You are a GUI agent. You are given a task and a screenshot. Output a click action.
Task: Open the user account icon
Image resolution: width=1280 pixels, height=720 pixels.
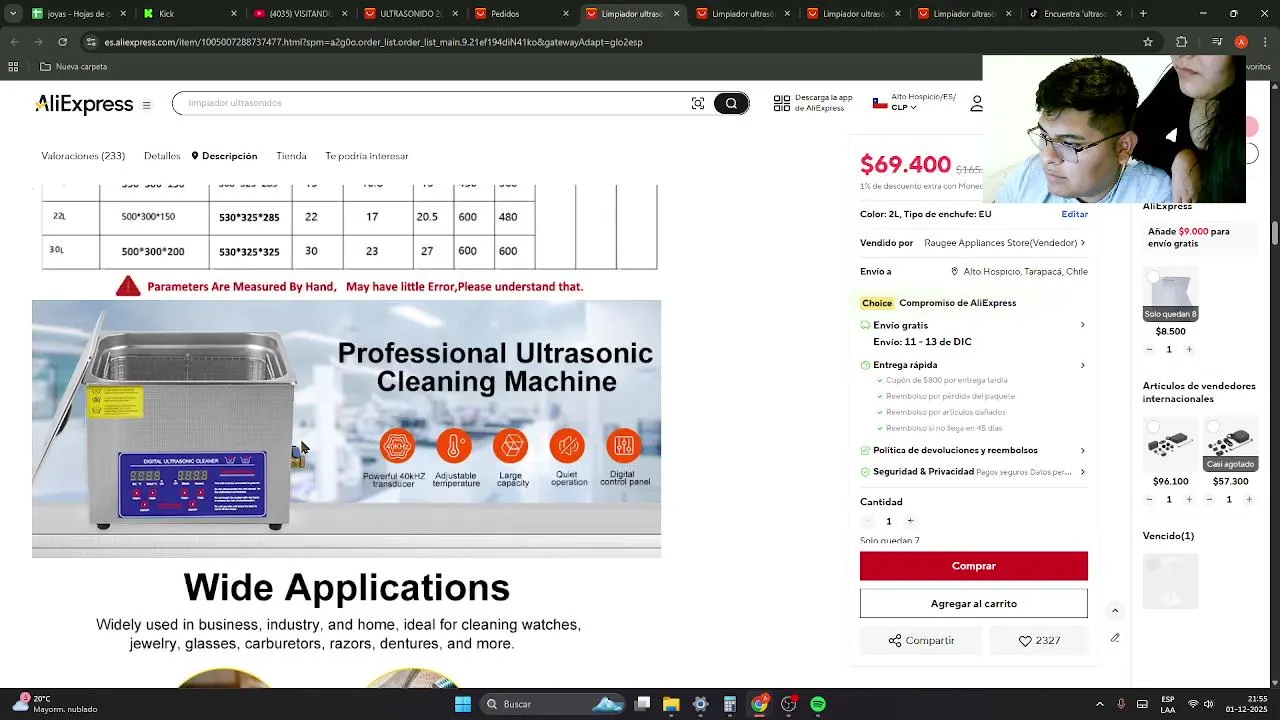click(976, 103)
